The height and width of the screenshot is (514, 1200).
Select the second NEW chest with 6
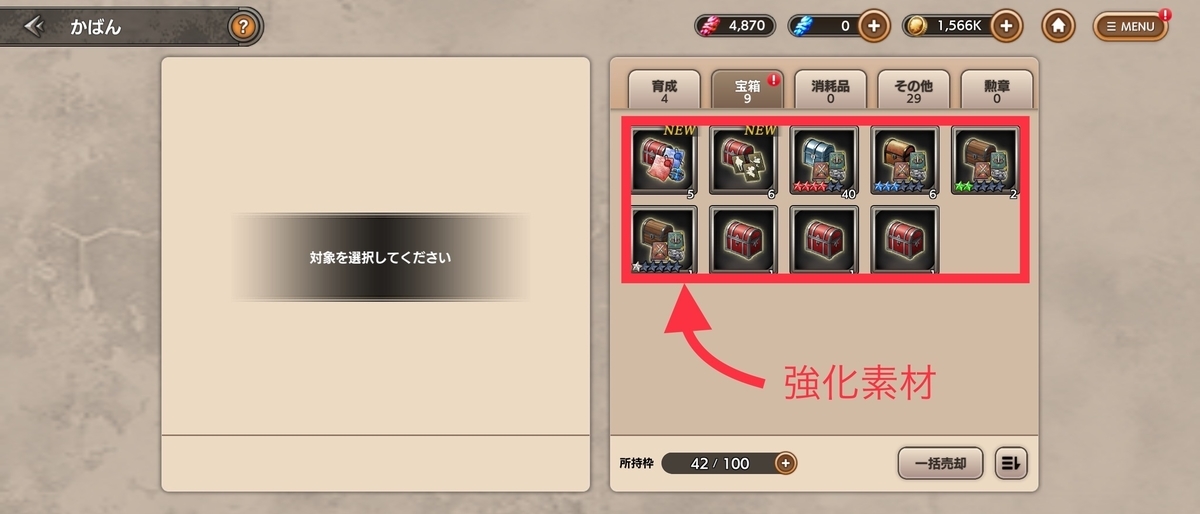point(745,160)
